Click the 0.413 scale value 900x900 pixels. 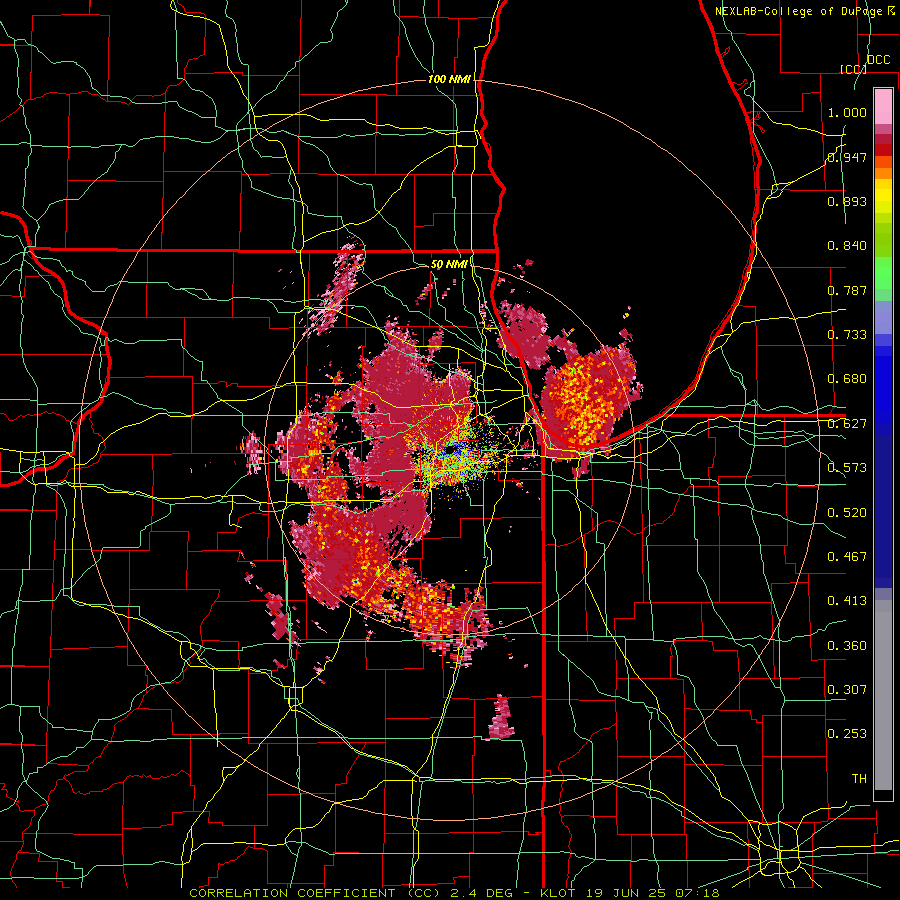[847, 601]
